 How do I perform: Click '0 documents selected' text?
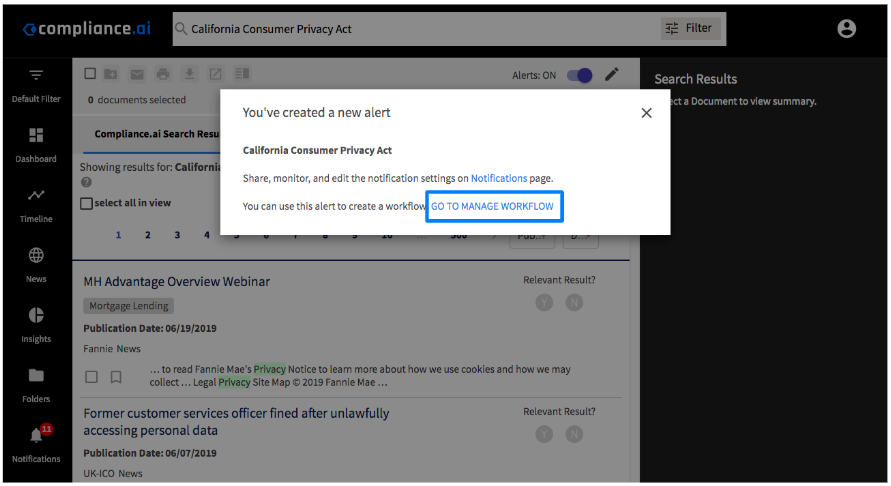point(137,100)
